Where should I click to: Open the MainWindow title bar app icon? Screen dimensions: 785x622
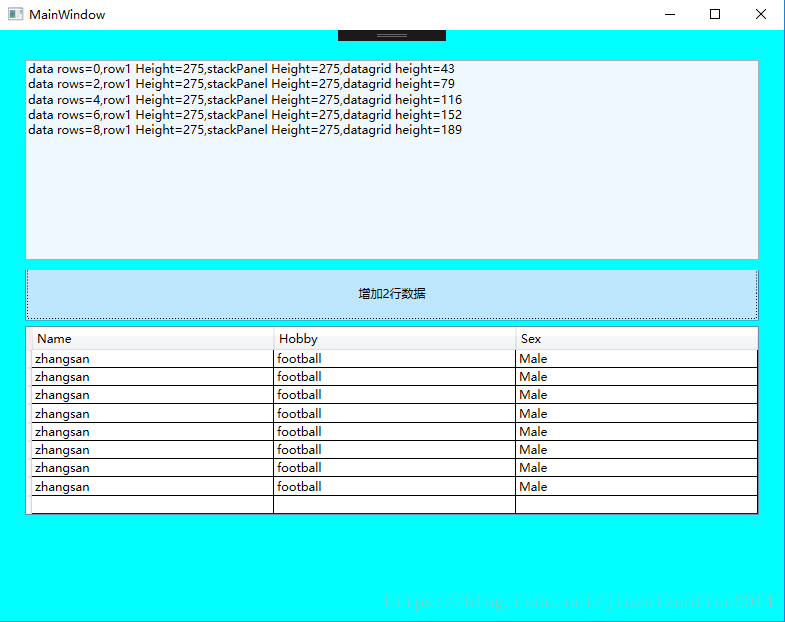[x=16, y=15]
